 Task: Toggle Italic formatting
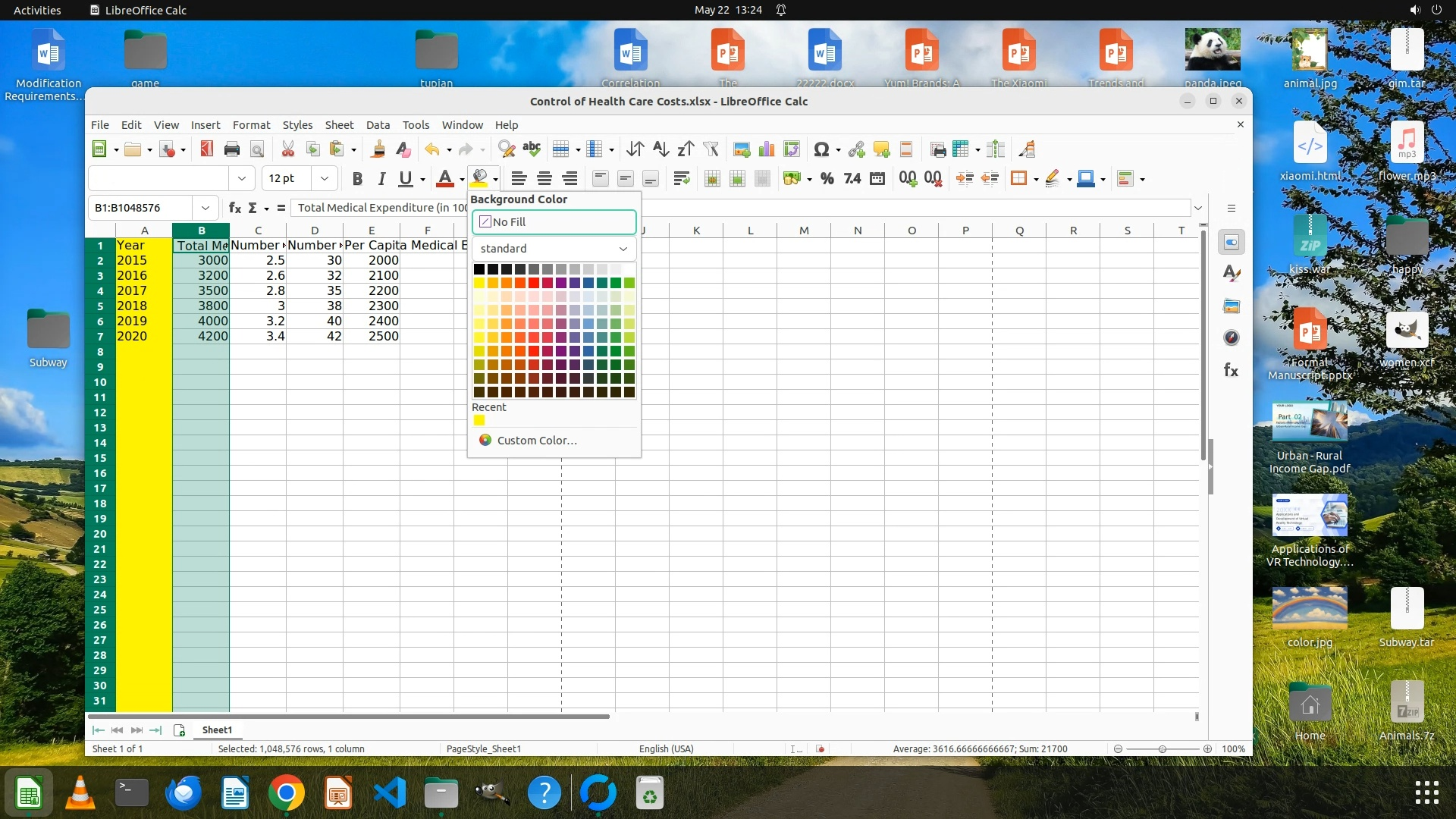pyautogui.click(x=381, y=179)
